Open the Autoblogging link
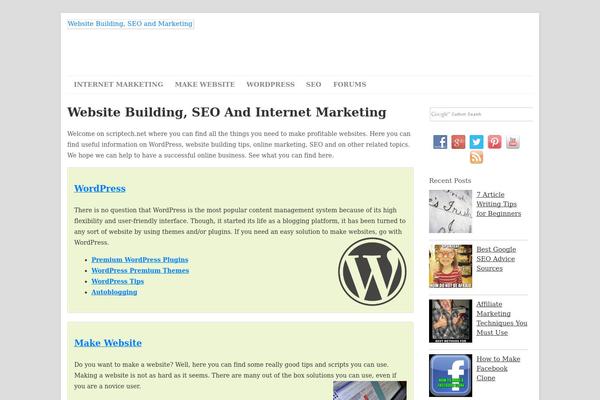 [x=114, y=292]
